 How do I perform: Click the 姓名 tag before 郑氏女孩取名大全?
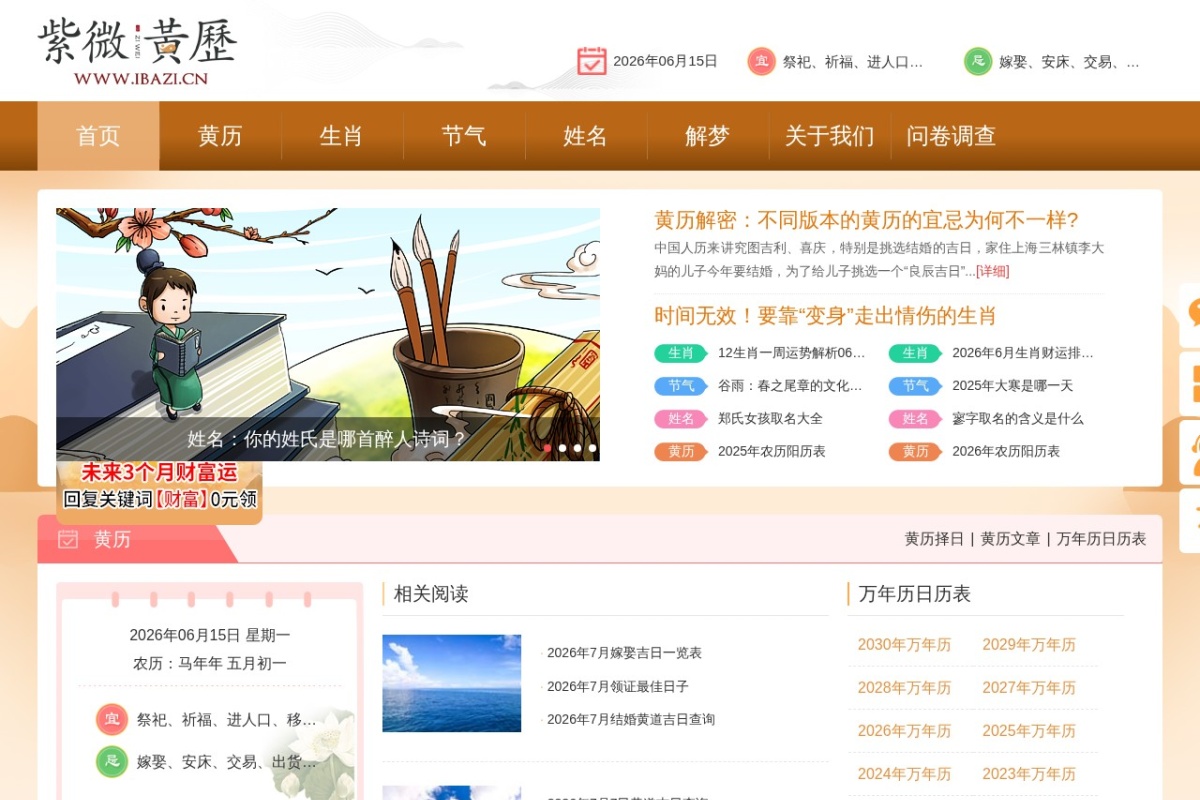[x=681, y=419]
